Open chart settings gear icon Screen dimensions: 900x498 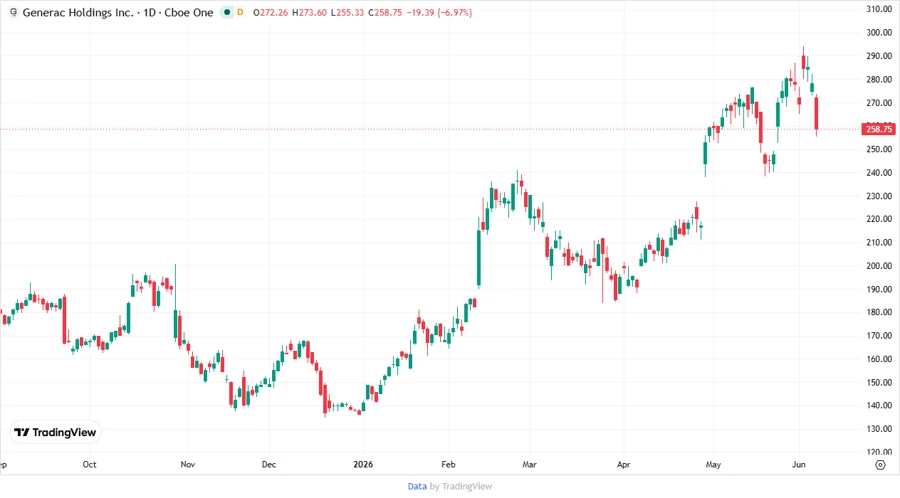click(880, 465)
